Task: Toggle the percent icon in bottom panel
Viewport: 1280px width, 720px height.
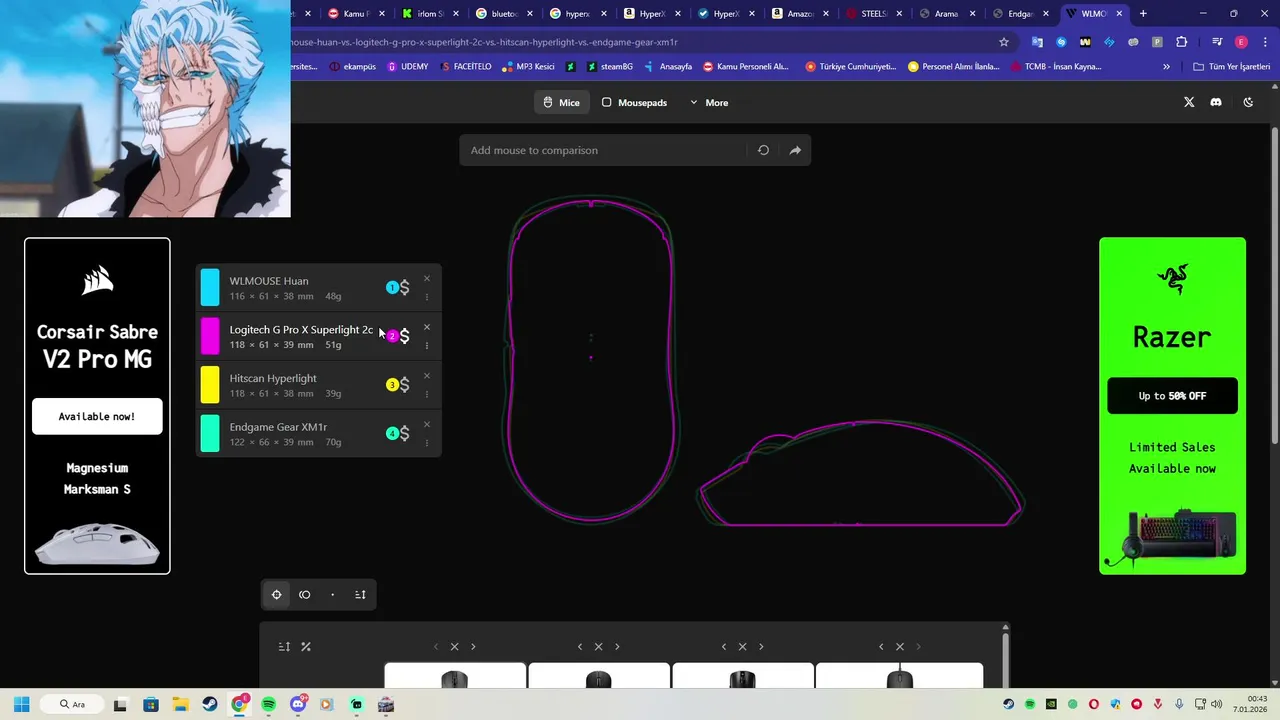Action: 306,647
